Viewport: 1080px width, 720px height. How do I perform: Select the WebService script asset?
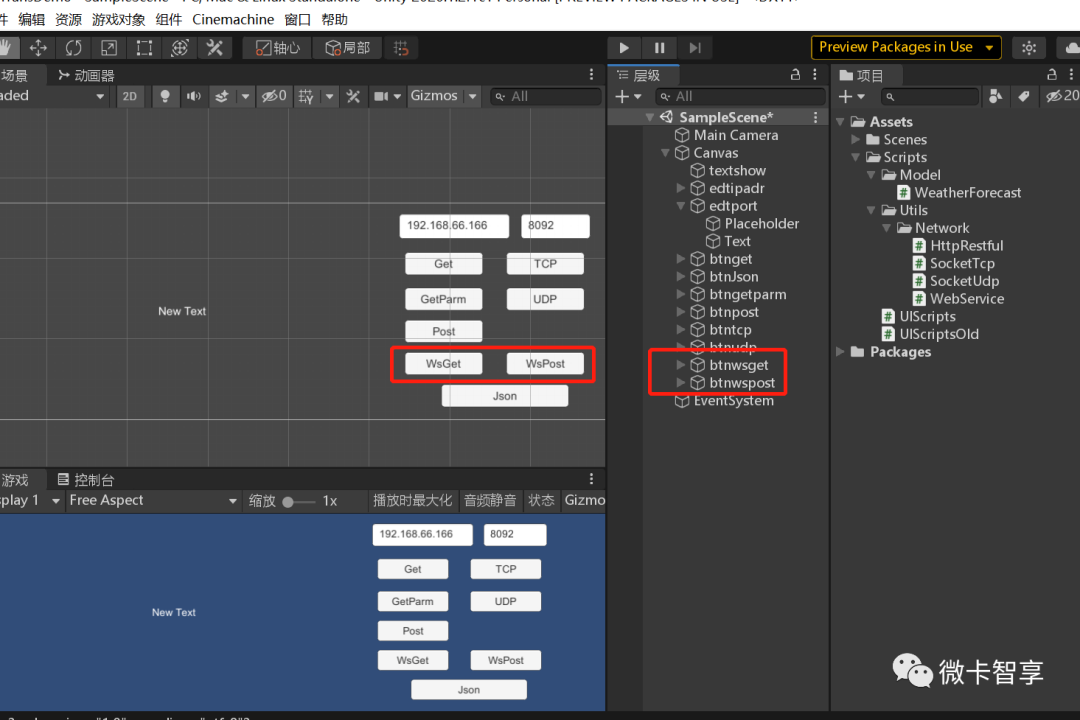tap(958, 299)
